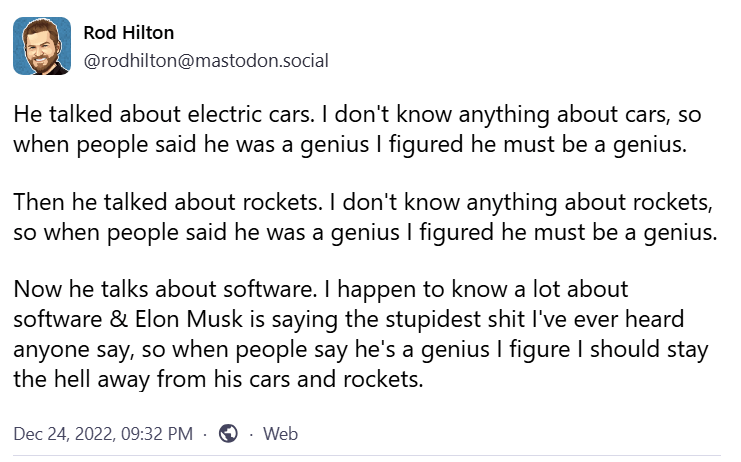Click the words 'Elon Musk' in the post
Viewport: 741px width, 462px height.
189,319
